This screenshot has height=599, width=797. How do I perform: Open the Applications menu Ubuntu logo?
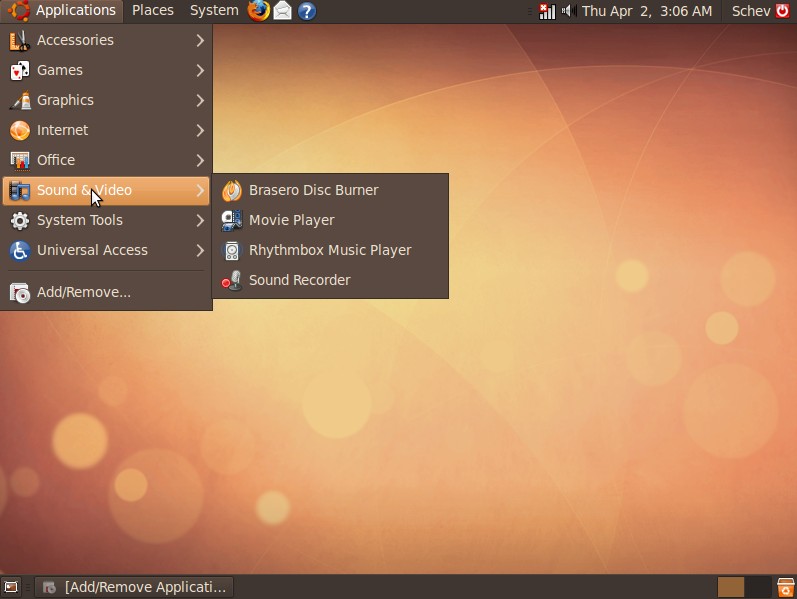point(19,11)
